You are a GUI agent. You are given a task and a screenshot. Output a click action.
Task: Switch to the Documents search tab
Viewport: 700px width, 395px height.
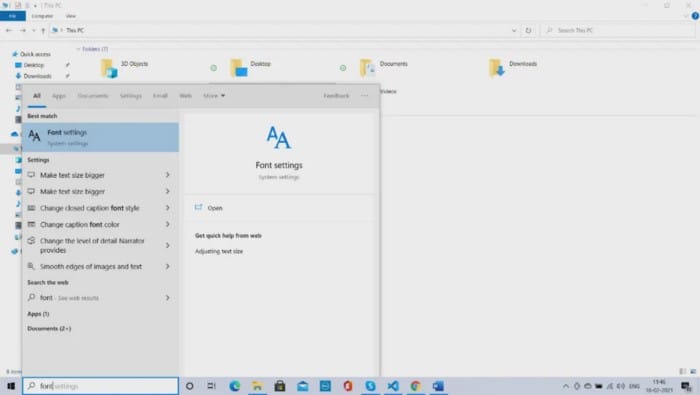point(93,96)
